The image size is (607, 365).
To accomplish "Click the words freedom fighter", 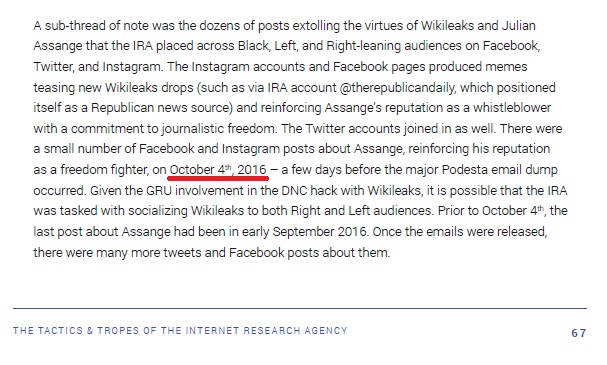I will pyautogui.click(x=104, y=170).
